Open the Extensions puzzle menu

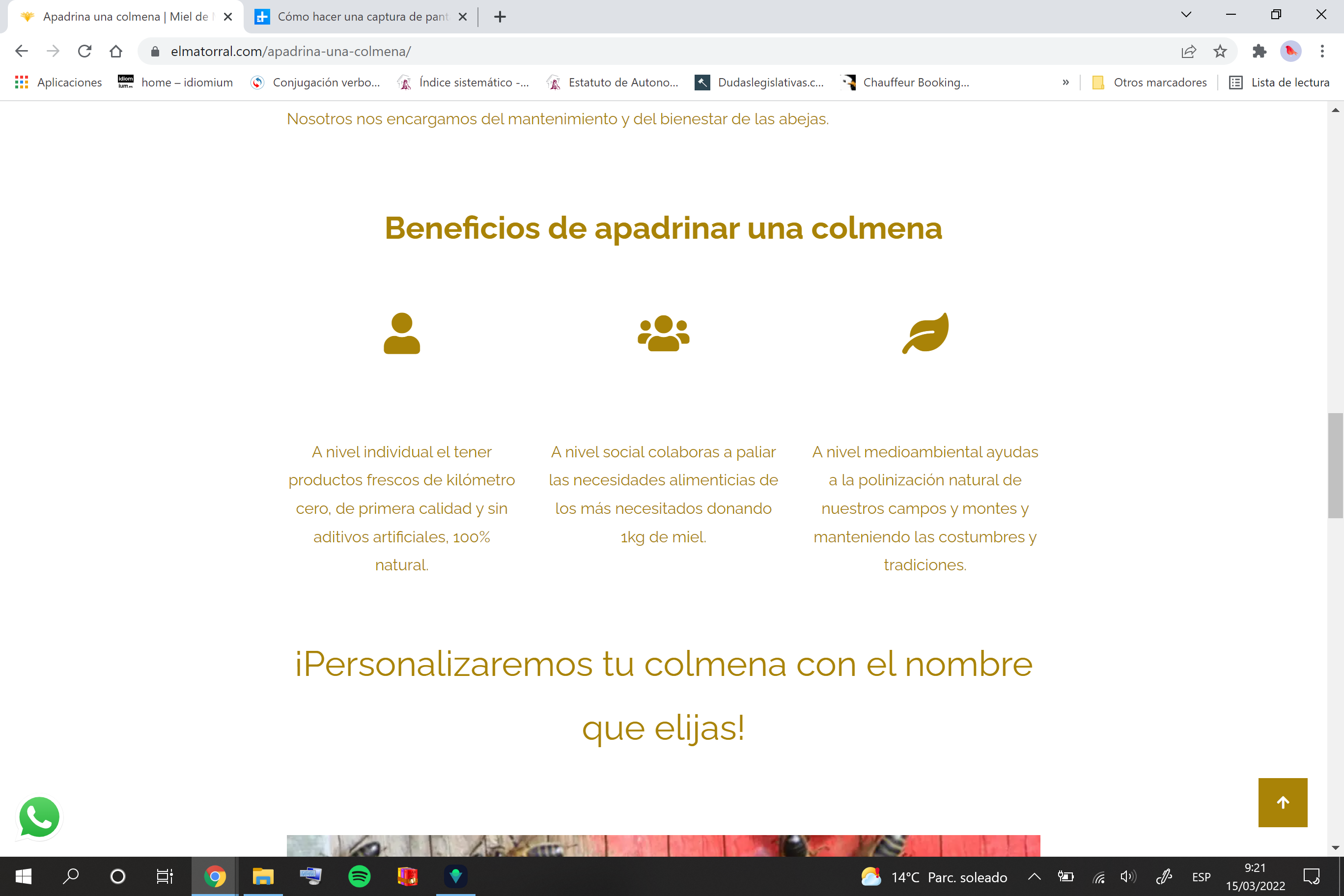point(1260,52)
